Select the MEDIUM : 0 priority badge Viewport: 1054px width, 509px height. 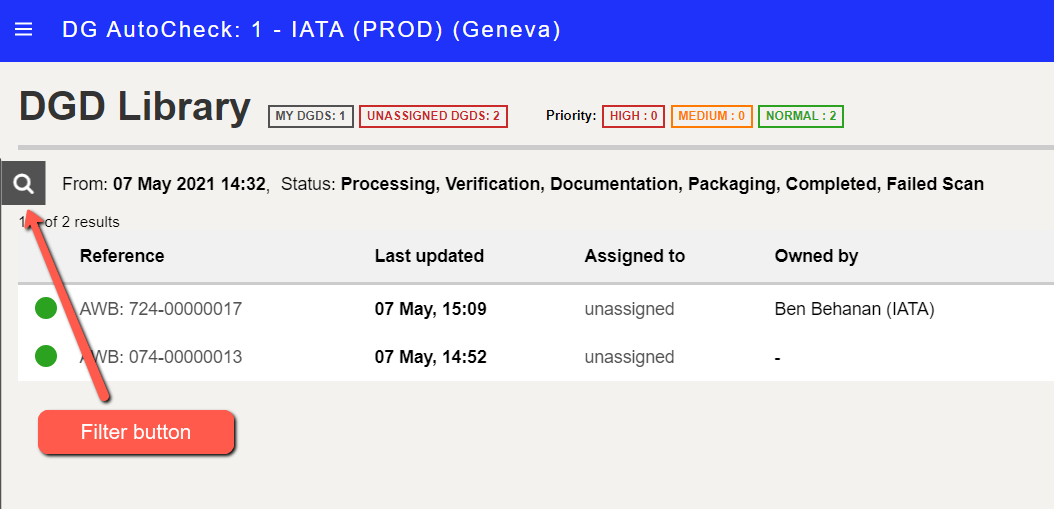coord(711,116)
